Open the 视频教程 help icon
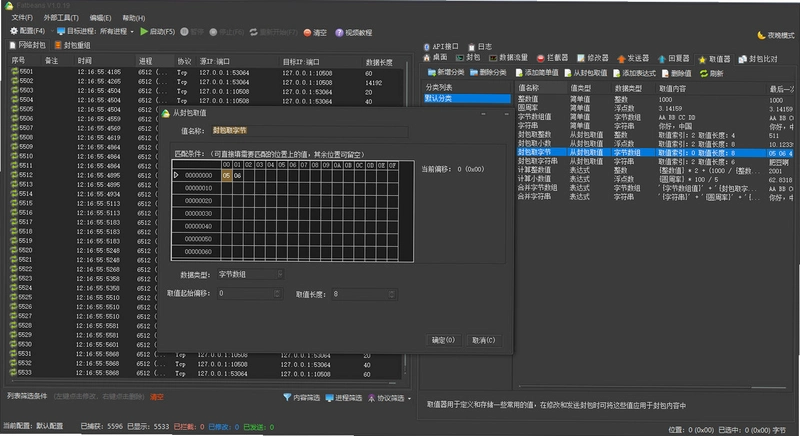 339,33
